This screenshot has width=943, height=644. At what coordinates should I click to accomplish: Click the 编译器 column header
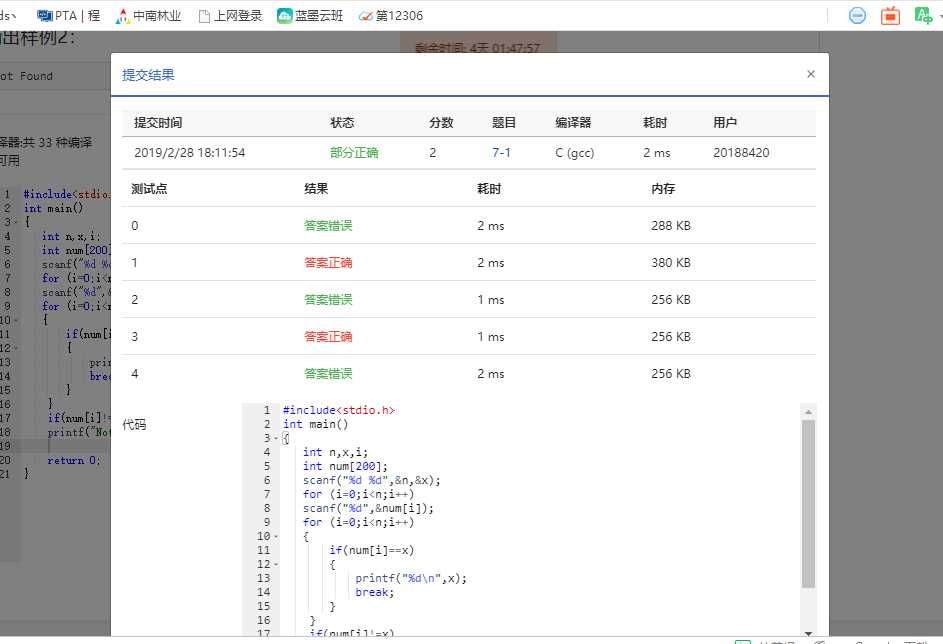(573, 123)
